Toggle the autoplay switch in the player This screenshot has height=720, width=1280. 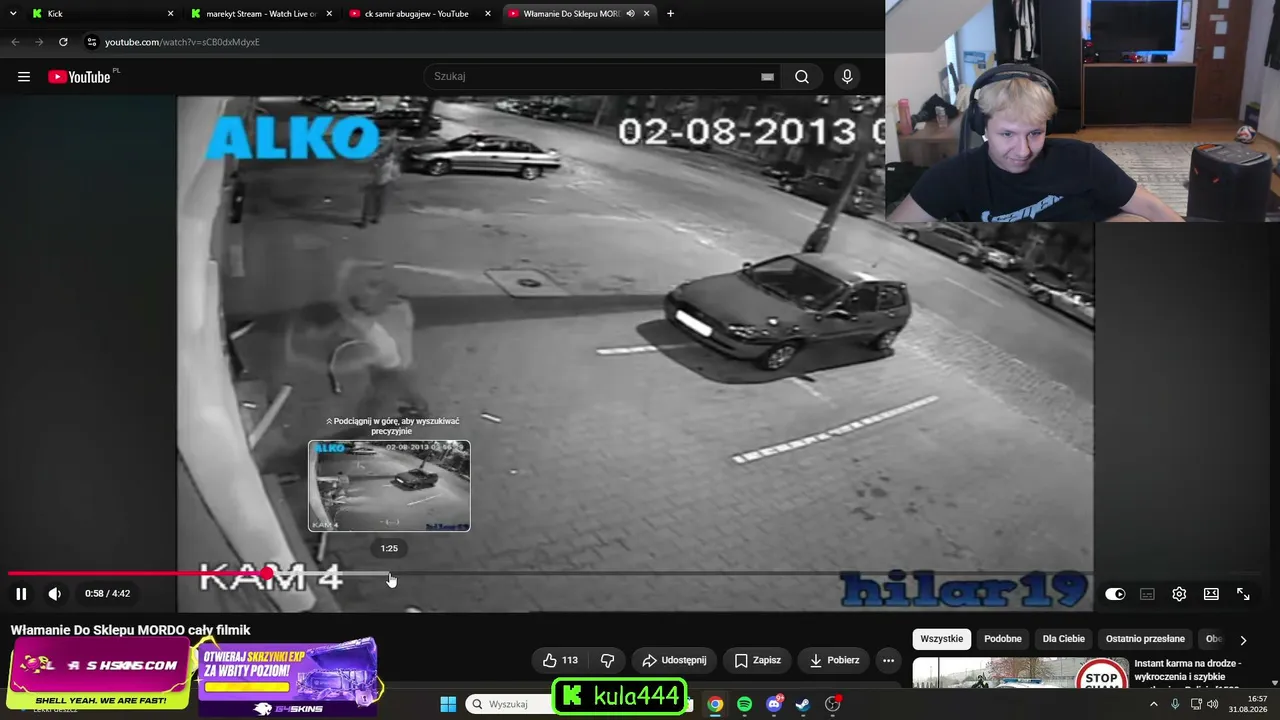point(1115,594)
